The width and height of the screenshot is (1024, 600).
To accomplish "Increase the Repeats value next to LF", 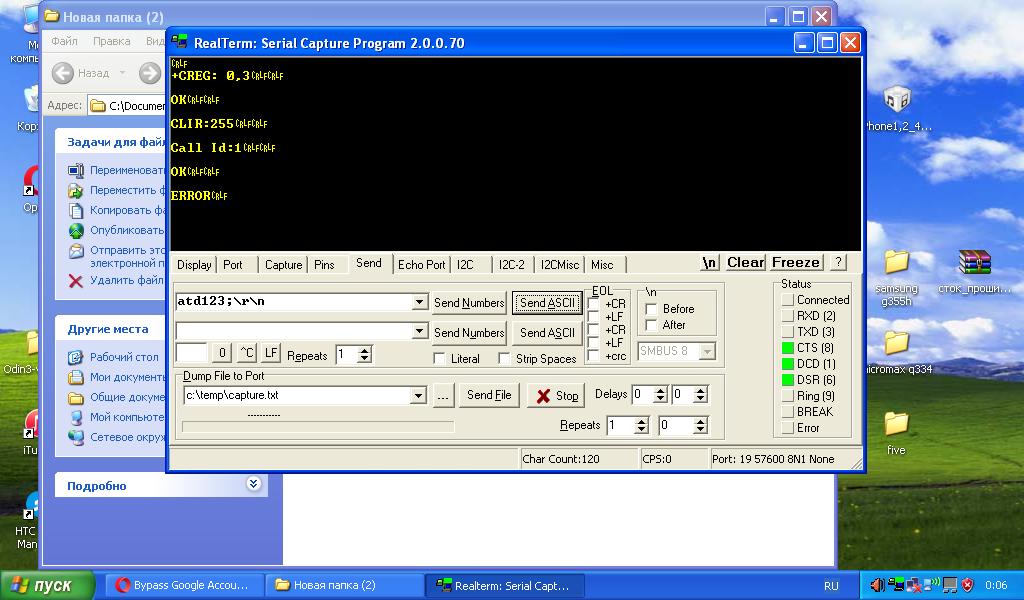I will [365, 350].
